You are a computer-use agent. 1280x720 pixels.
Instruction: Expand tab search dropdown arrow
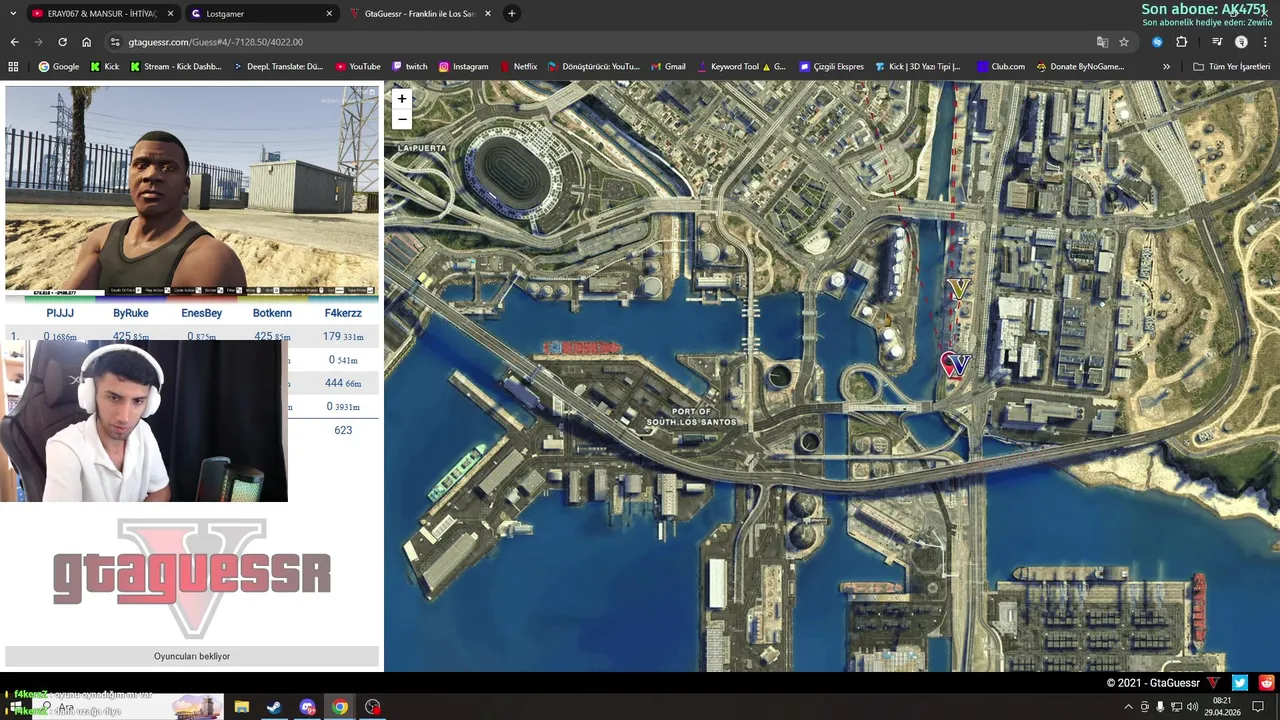(x=13, y=13)
